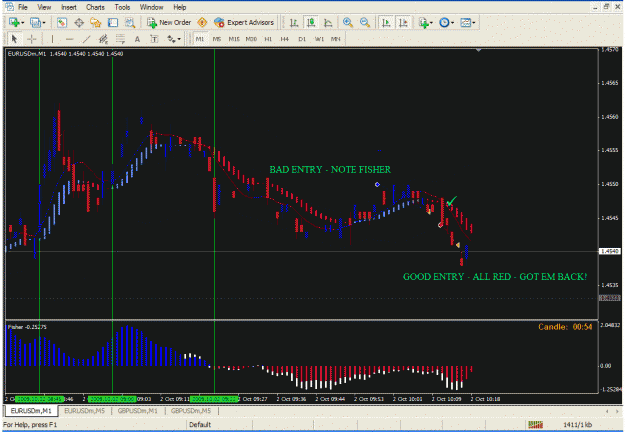Toggle the Chart Shift button
Viewport: 625px width, 432px height.
(x=403, y=23)
